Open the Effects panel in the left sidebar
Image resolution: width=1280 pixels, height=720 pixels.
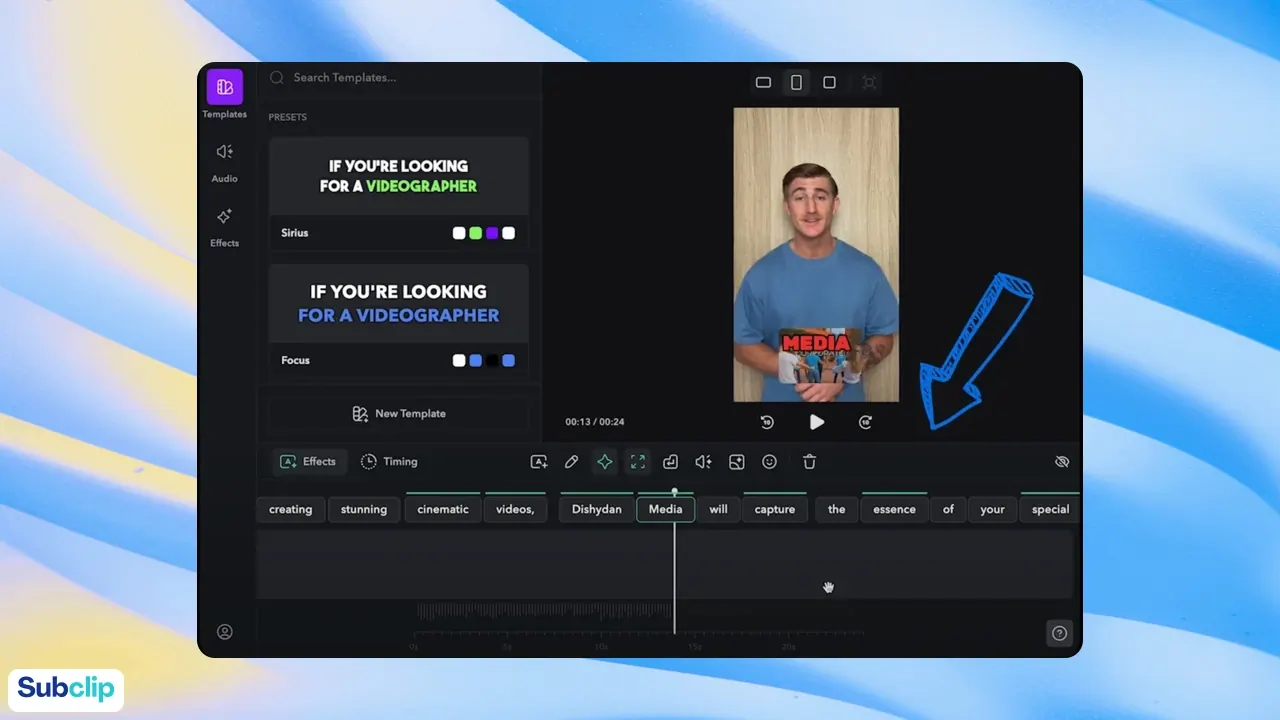[x=225, y=227]
